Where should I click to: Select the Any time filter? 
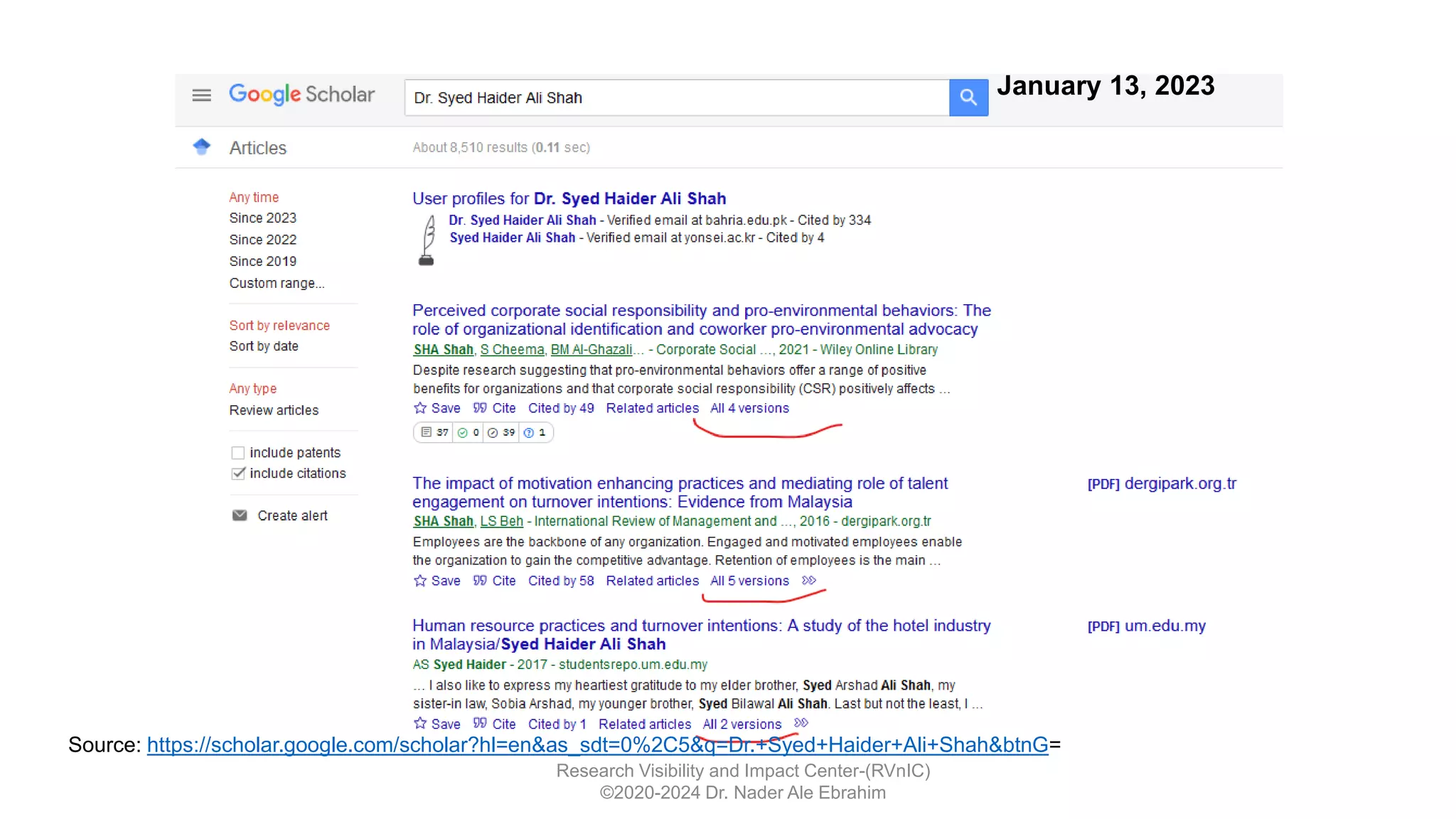click(254, 197)
